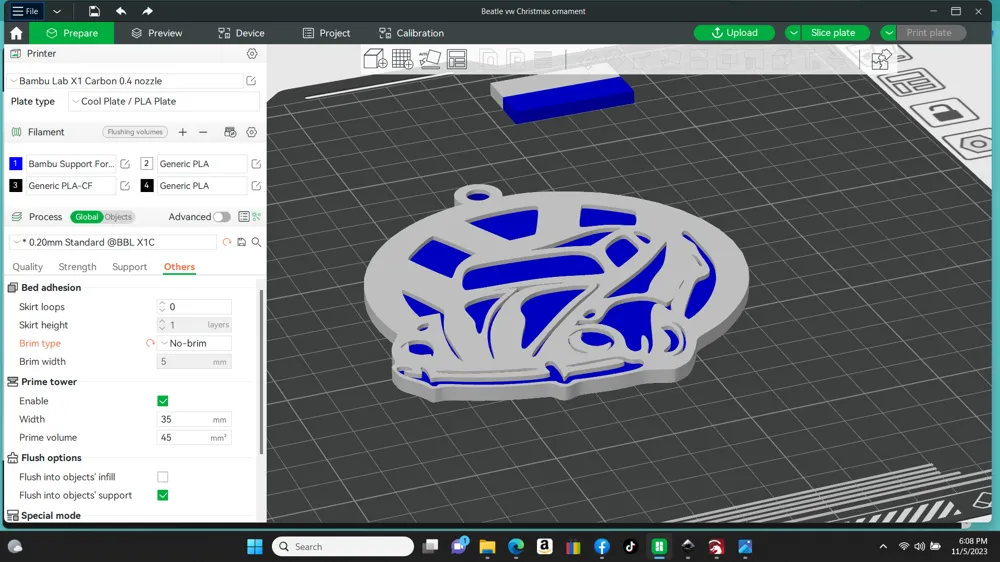The height and width of the screenshot is (562, 1000).
Task: Open the process settings list icon
Action: point(244,217)
